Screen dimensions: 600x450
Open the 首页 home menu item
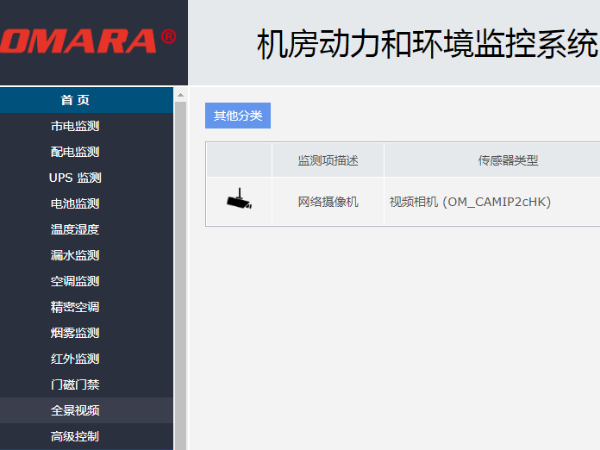point(75,100)
